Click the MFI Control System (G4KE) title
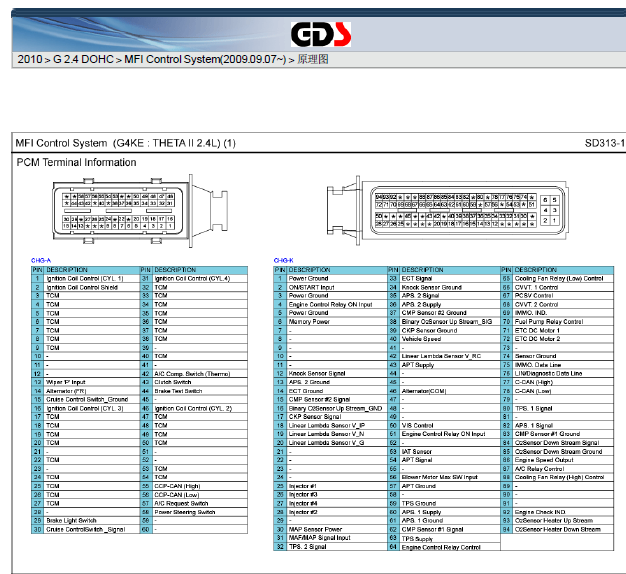Image resolution: width=626 pixels, height=574 pixels. (126, 143)
